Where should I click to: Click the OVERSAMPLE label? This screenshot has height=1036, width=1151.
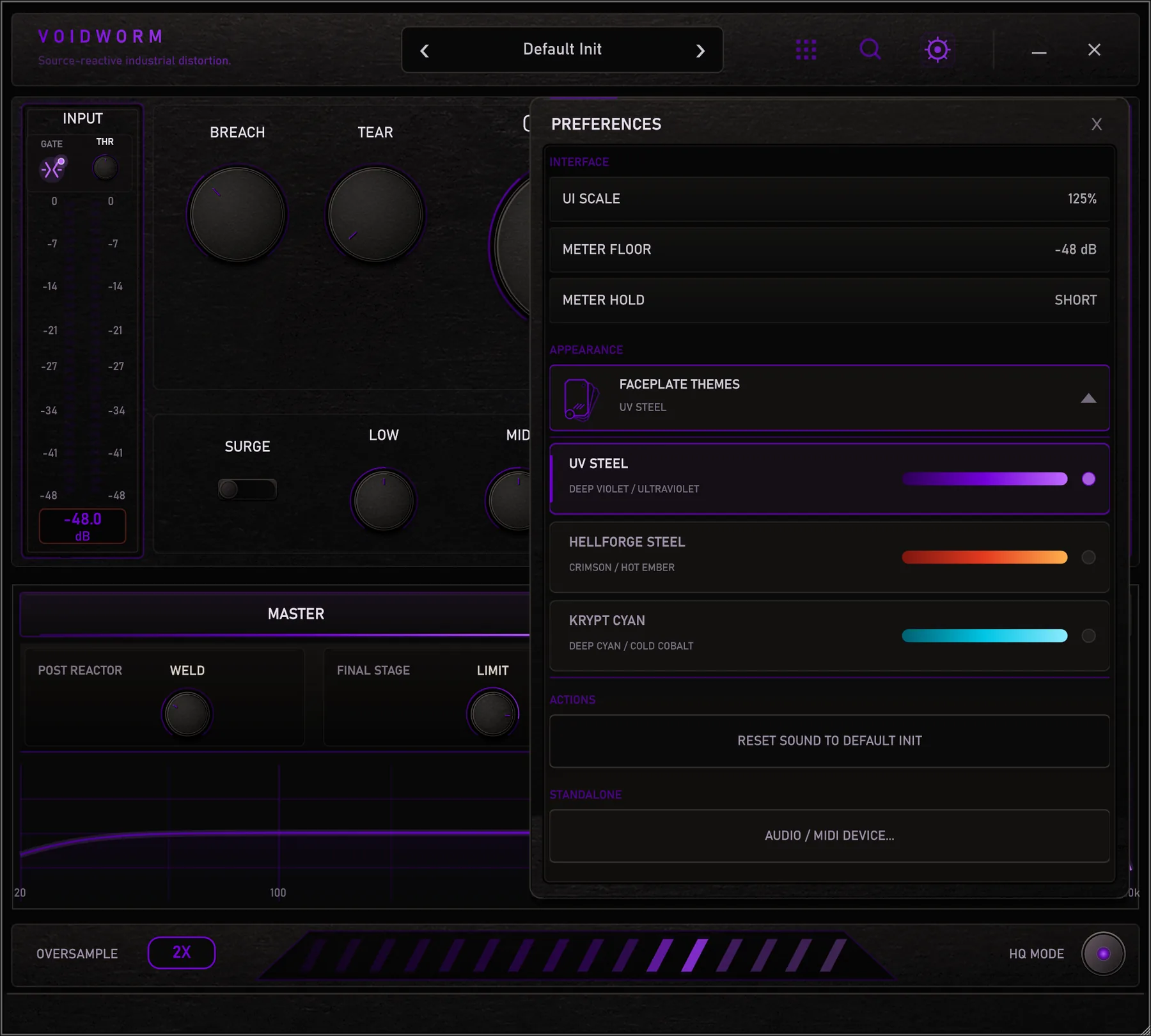(77, 954)
